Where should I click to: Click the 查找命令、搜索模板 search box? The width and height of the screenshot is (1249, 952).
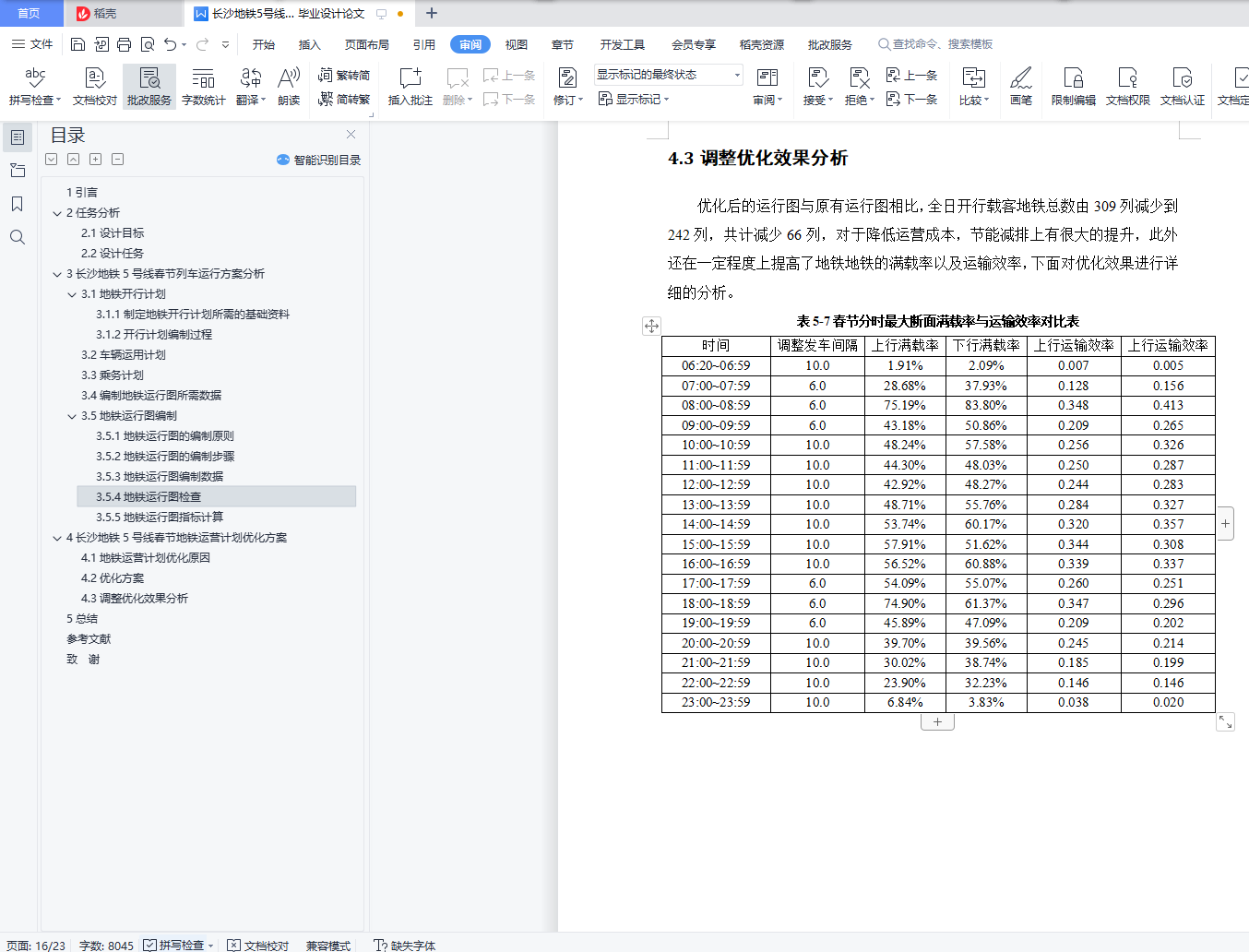click(935, 44)
